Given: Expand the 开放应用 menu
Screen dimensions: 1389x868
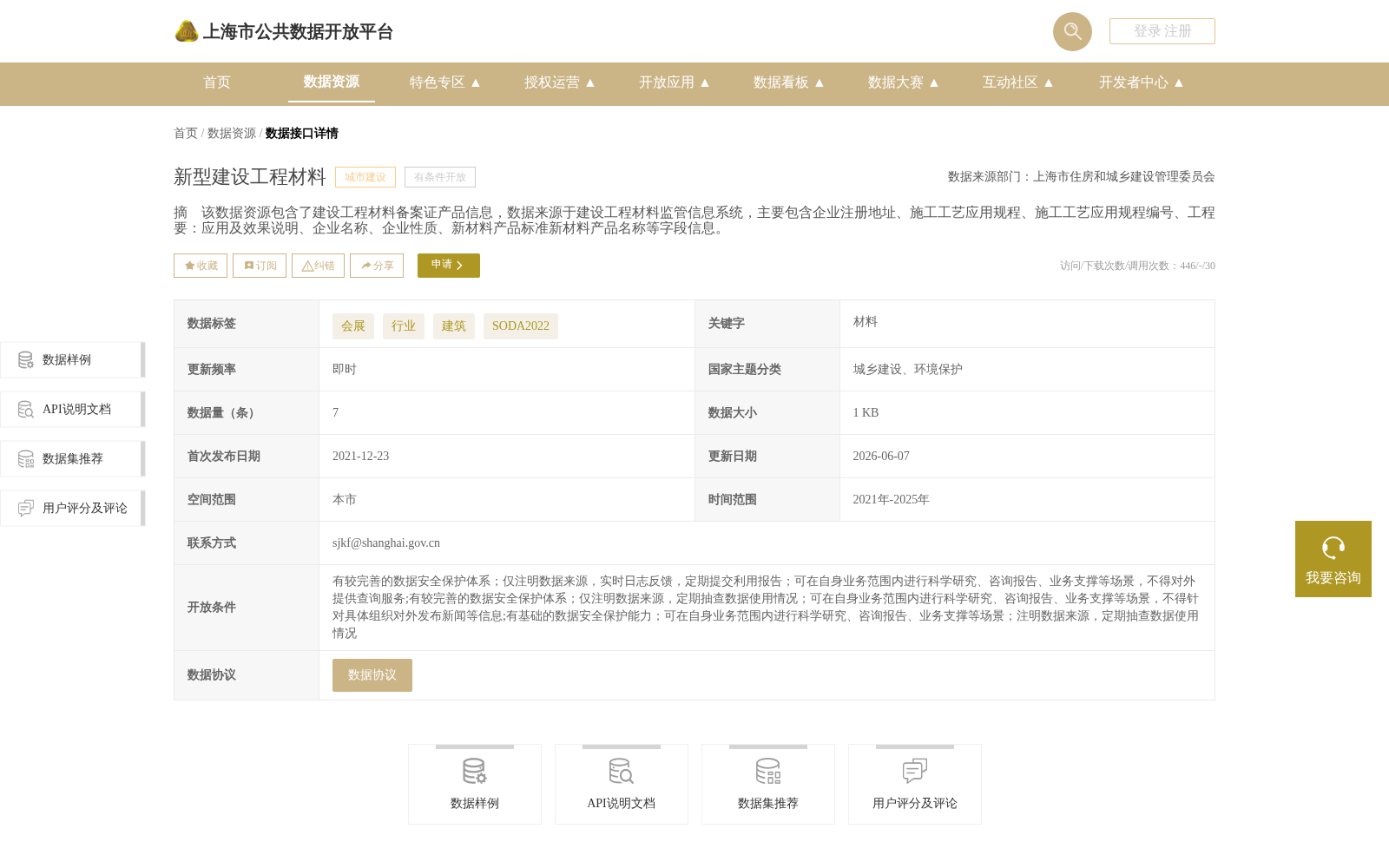Looking at the screenshot, I should (675, 82).
